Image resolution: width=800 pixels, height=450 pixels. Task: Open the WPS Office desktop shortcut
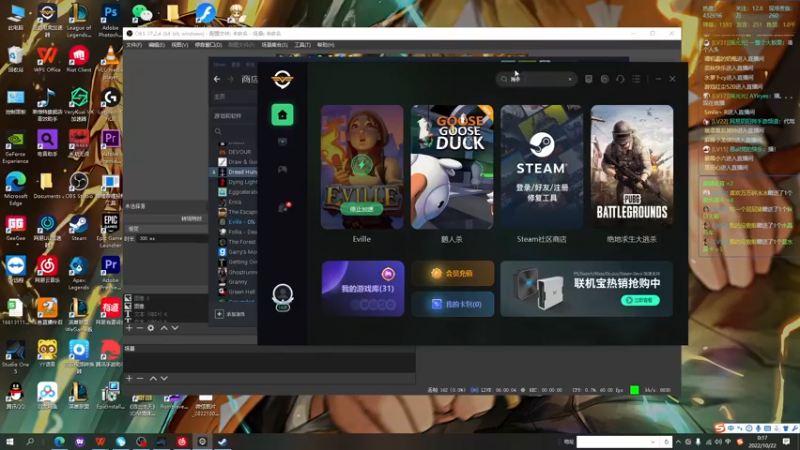tap(47, 60)
